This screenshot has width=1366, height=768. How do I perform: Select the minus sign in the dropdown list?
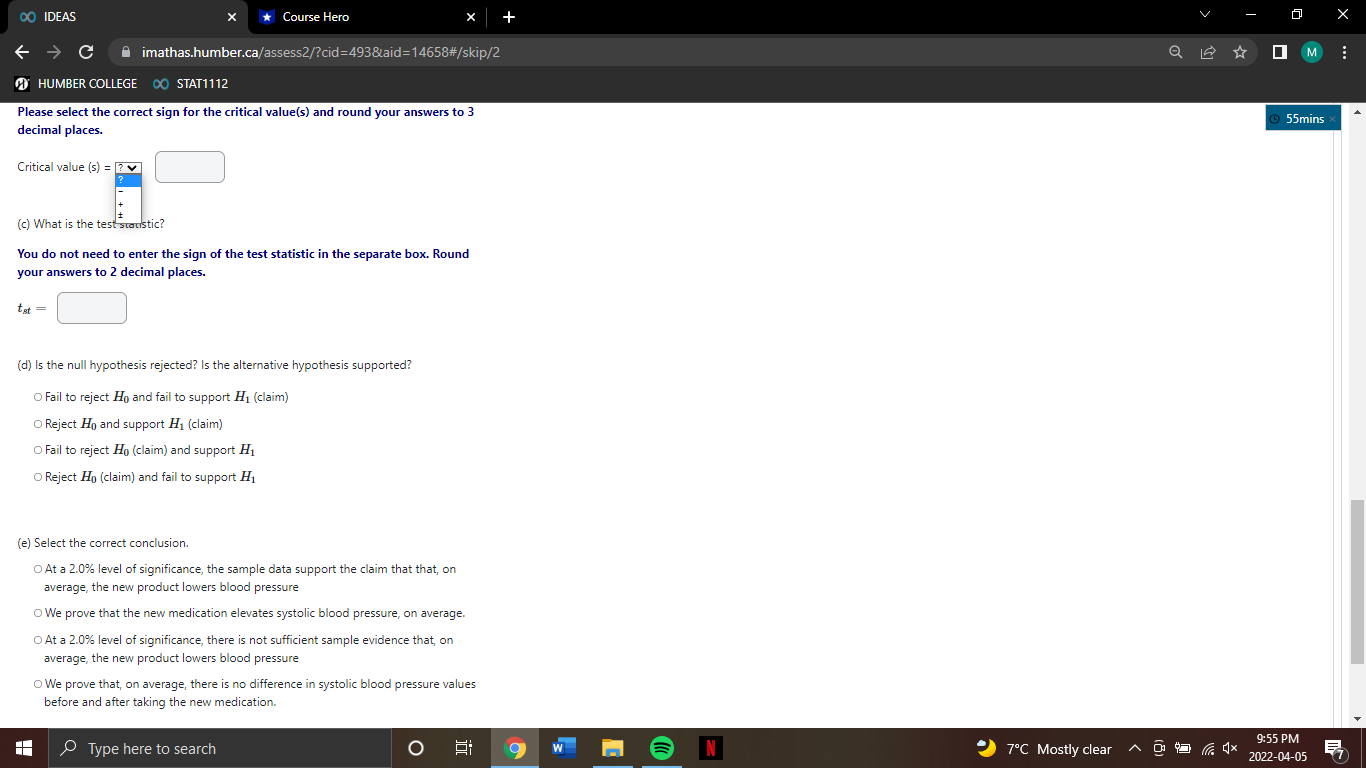tap(120, 191)
